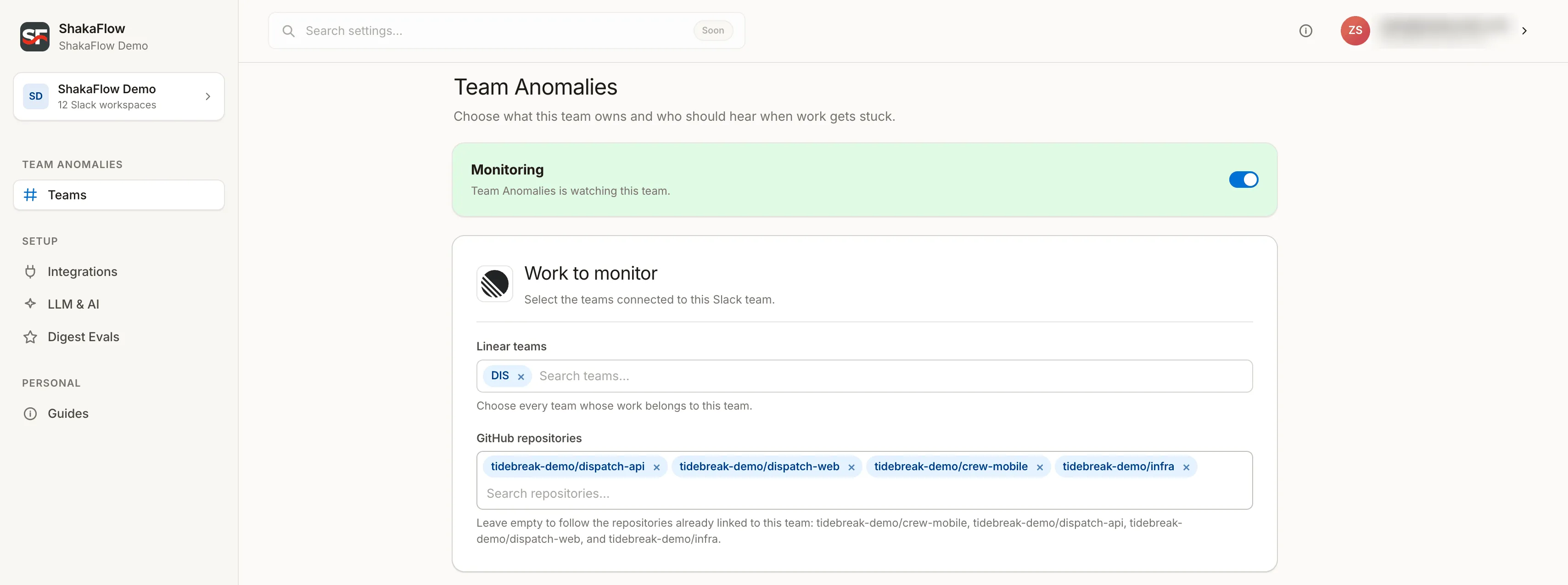
Task: Click the info icon beside Guides
Action: [30, 413]
